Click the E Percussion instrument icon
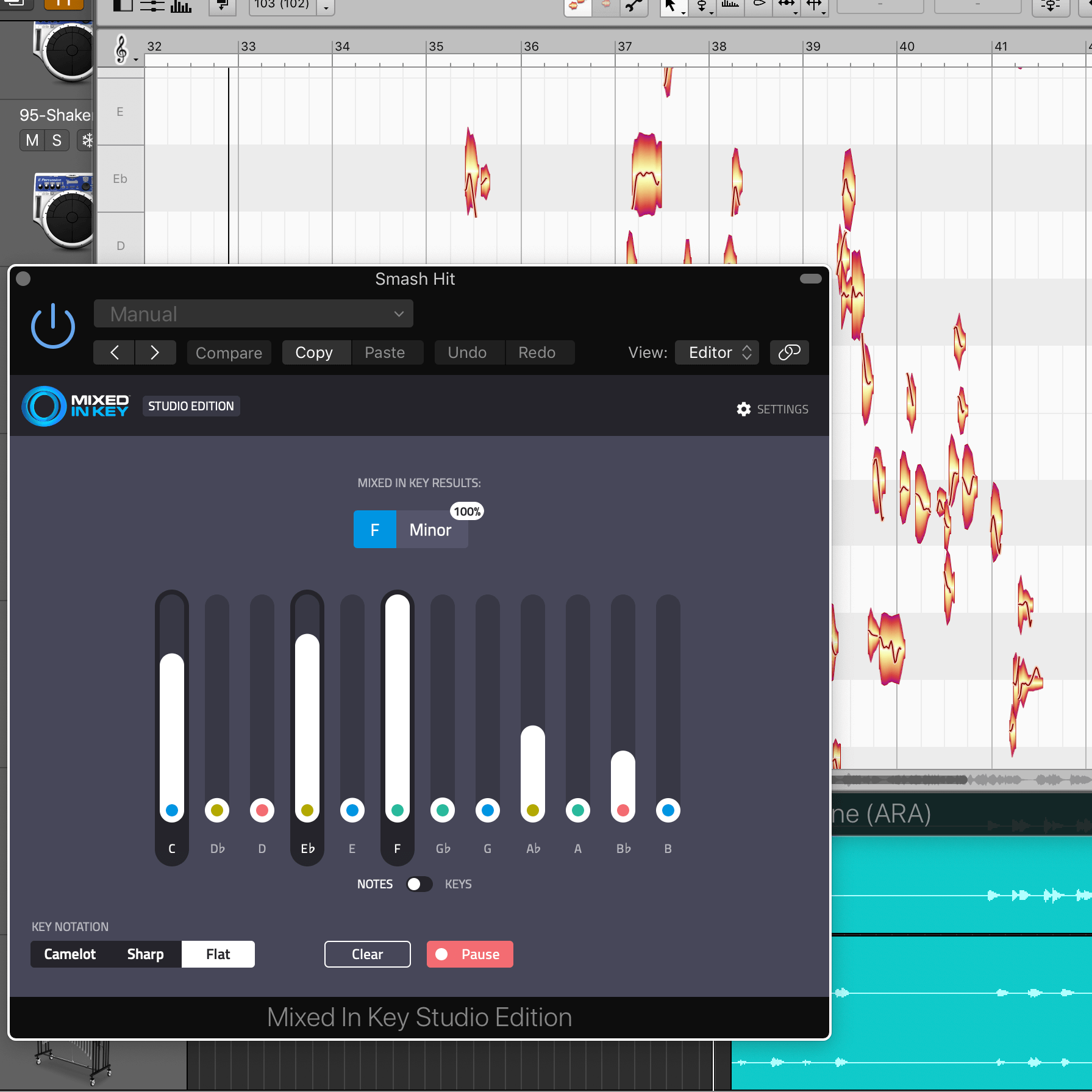This screenshot has width=1092, height=1092. tap(64, 210)
